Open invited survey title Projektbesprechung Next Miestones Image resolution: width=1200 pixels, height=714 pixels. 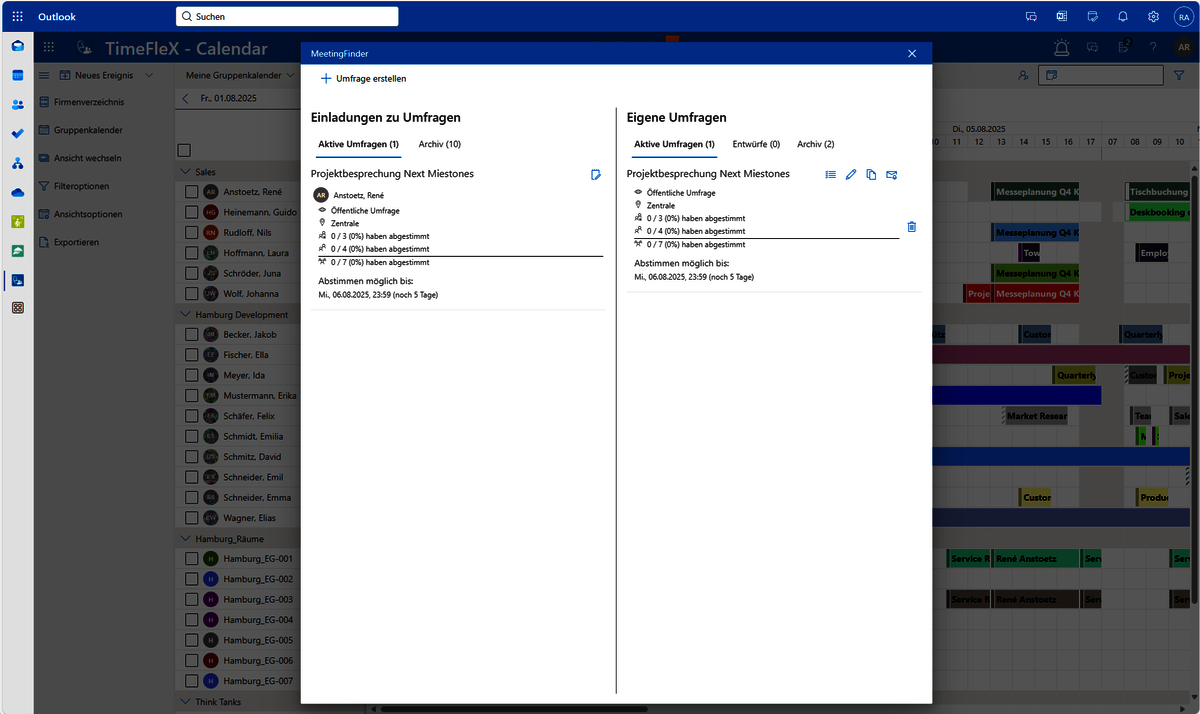coord(392,174)
